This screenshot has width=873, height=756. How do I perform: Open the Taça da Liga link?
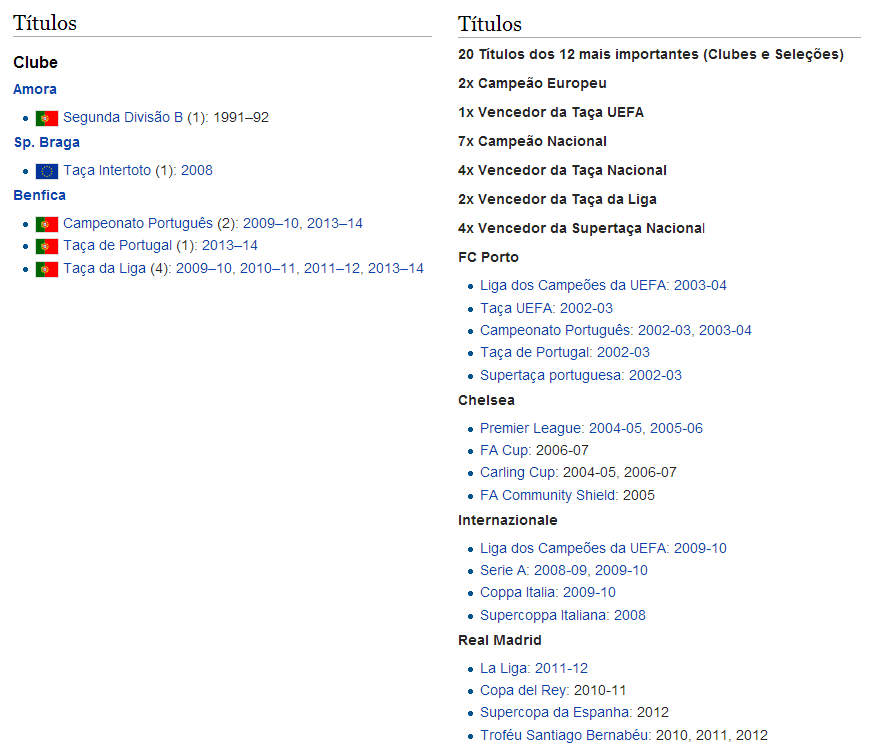pyautogui.click(x=104, y=268)
